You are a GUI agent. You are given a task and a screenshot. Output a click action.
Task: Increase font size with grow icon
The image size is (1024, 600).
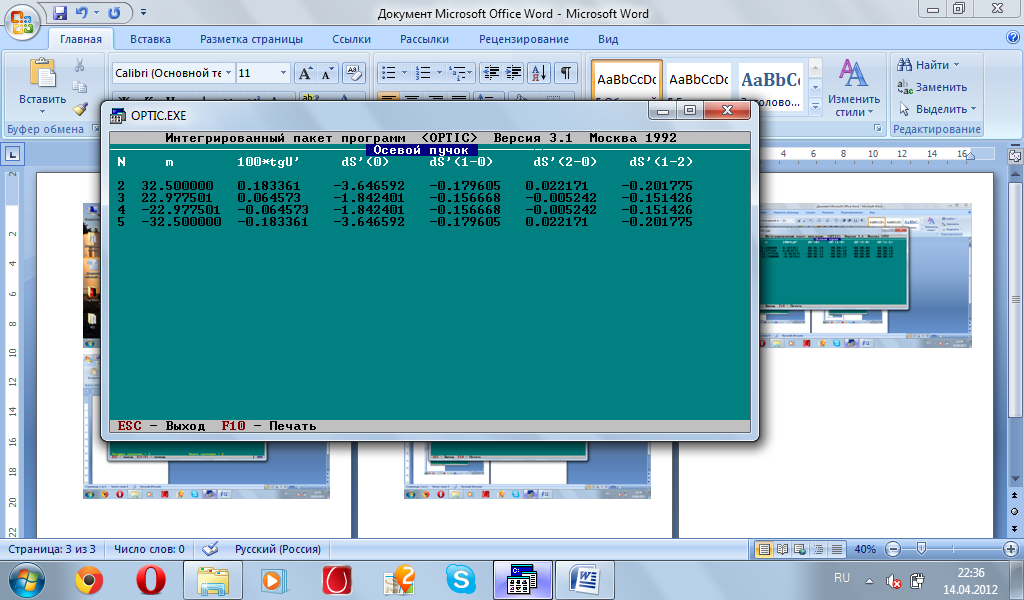coord(305,73)
